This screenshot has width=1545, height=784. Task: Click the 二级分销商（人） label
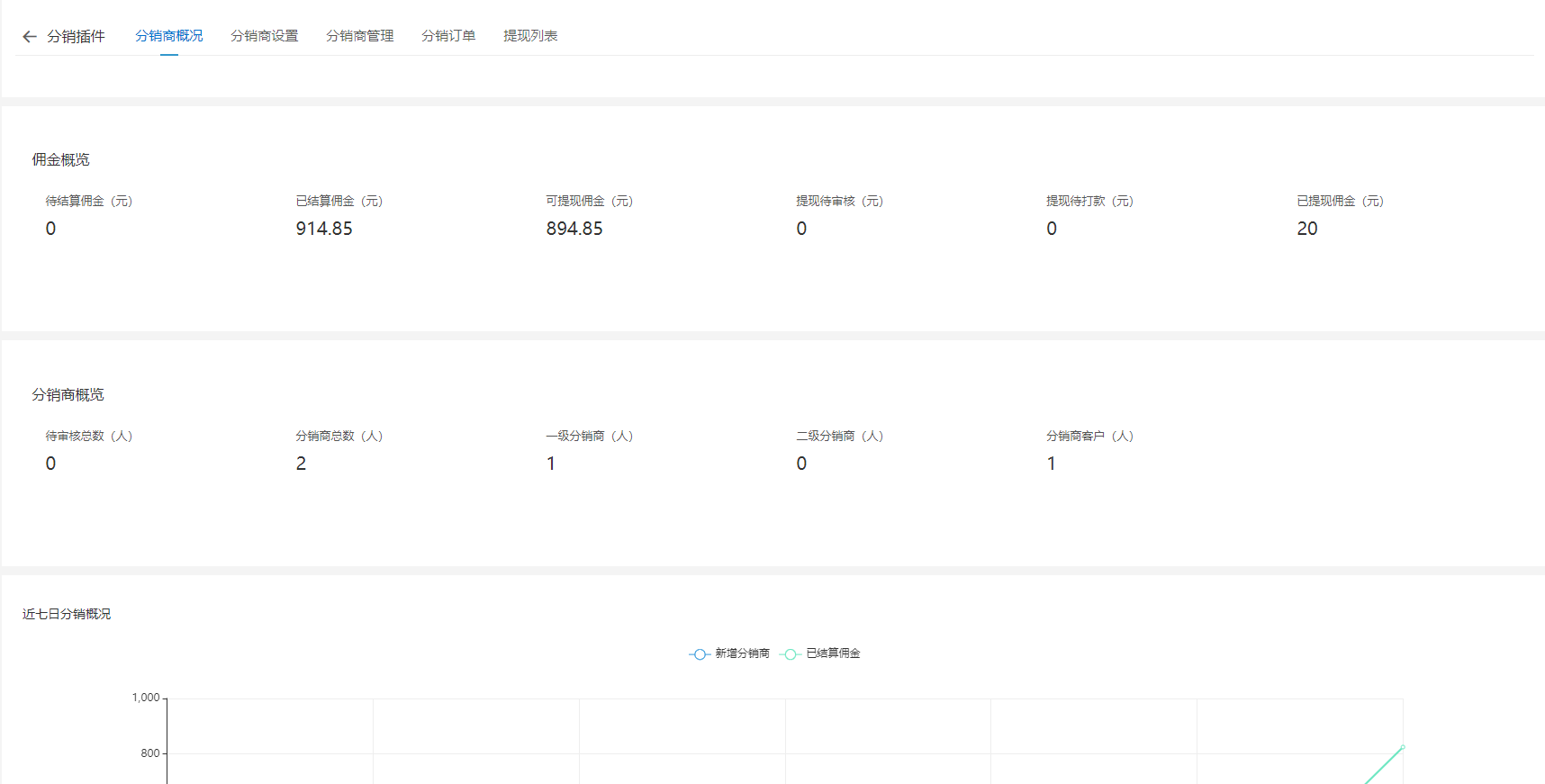click(840, 436)
